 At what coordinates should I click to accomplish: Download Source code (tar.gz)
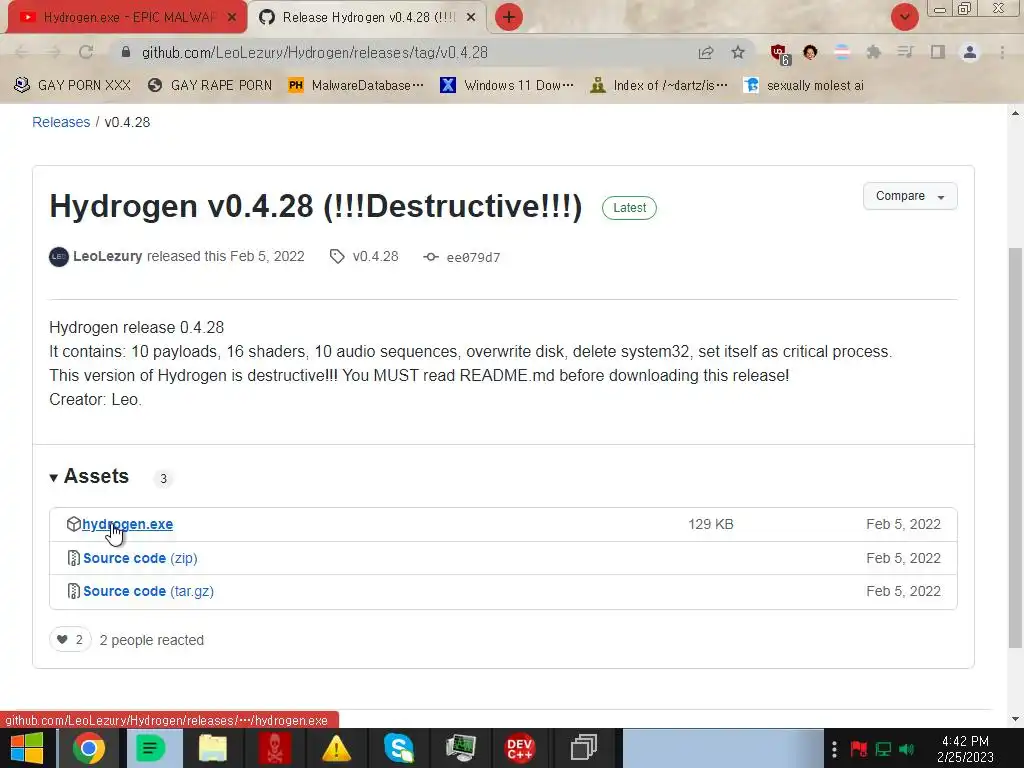pos(148,591)
